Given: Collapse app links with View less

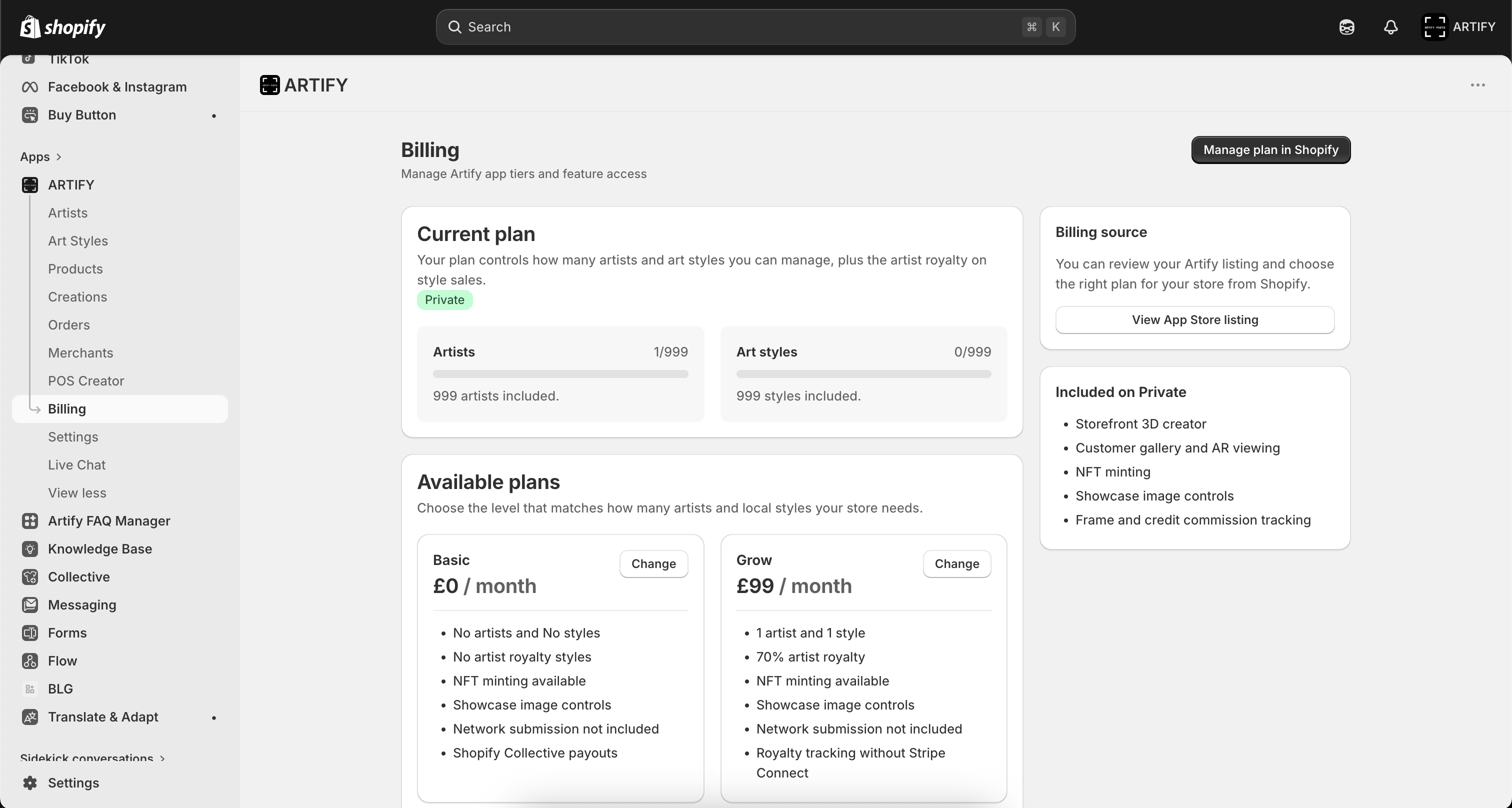Looking at the screenshot, I should tap(77, 493).
